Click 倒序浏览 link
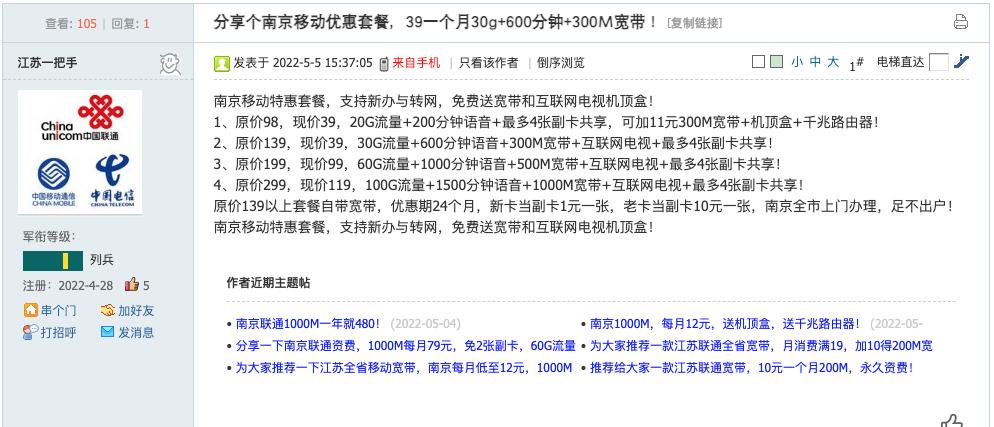 (560, 63)
